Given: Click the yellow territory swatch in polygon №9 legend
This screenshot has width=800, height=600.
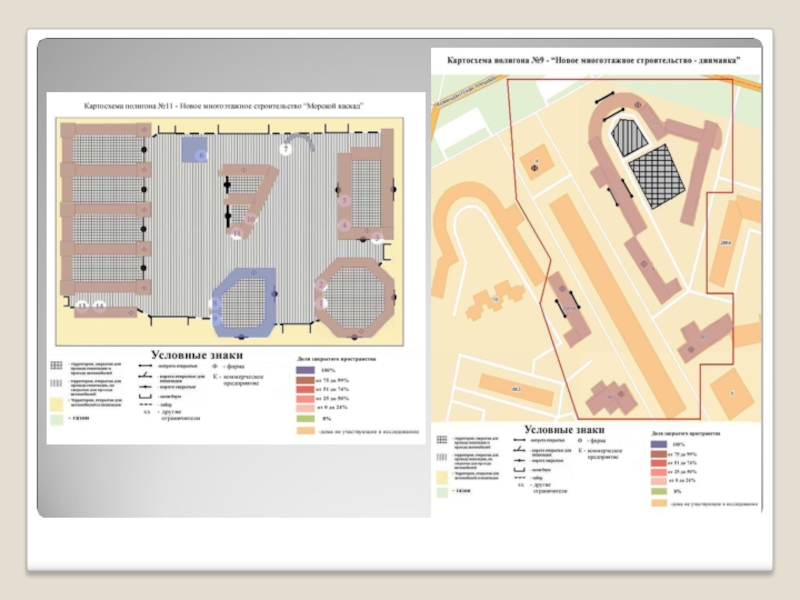Looking at the screenshot, I should click(x=442, y=478).
